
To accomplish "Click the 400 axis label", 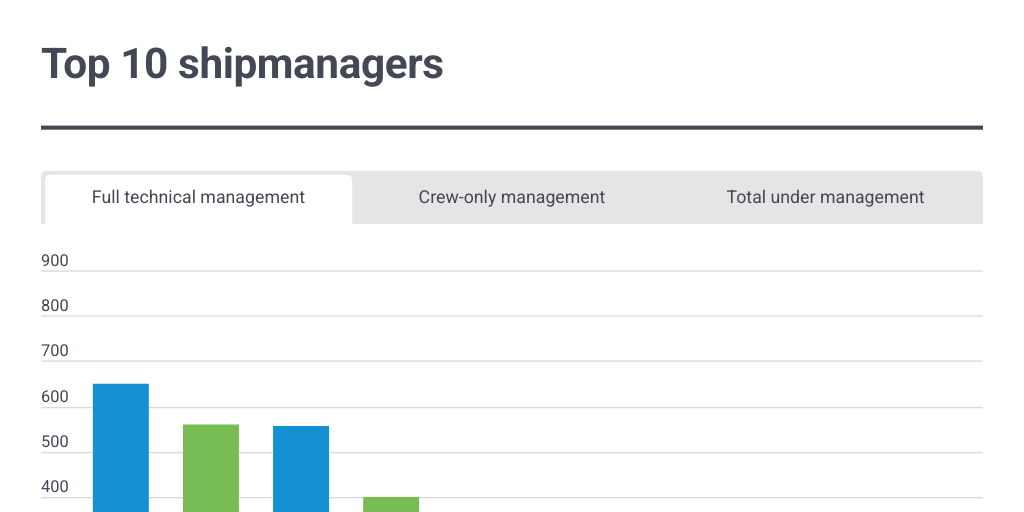I will 55,487.
